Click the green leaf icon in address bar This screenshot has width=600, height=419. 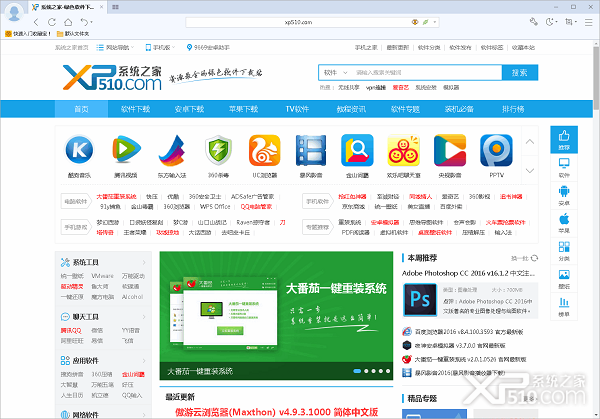pos(425,22)
